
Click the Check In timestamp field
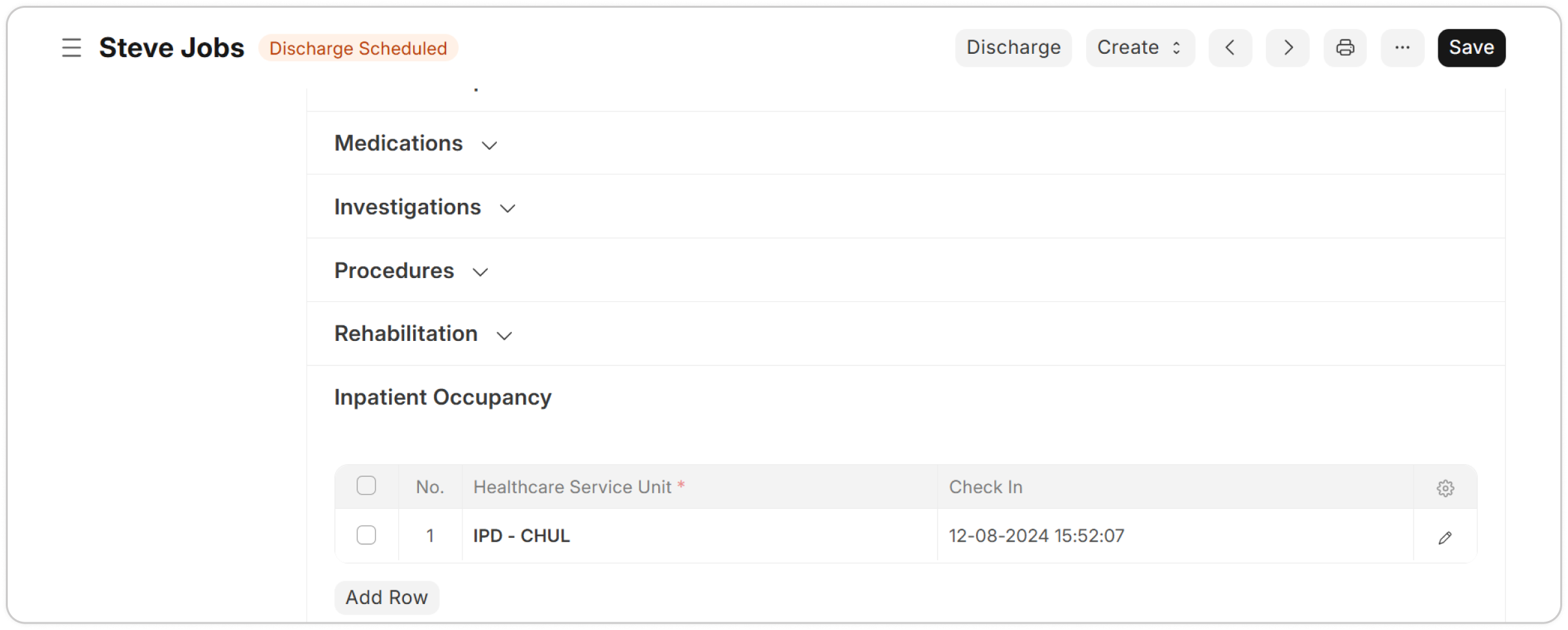(x=1036, y=535)
